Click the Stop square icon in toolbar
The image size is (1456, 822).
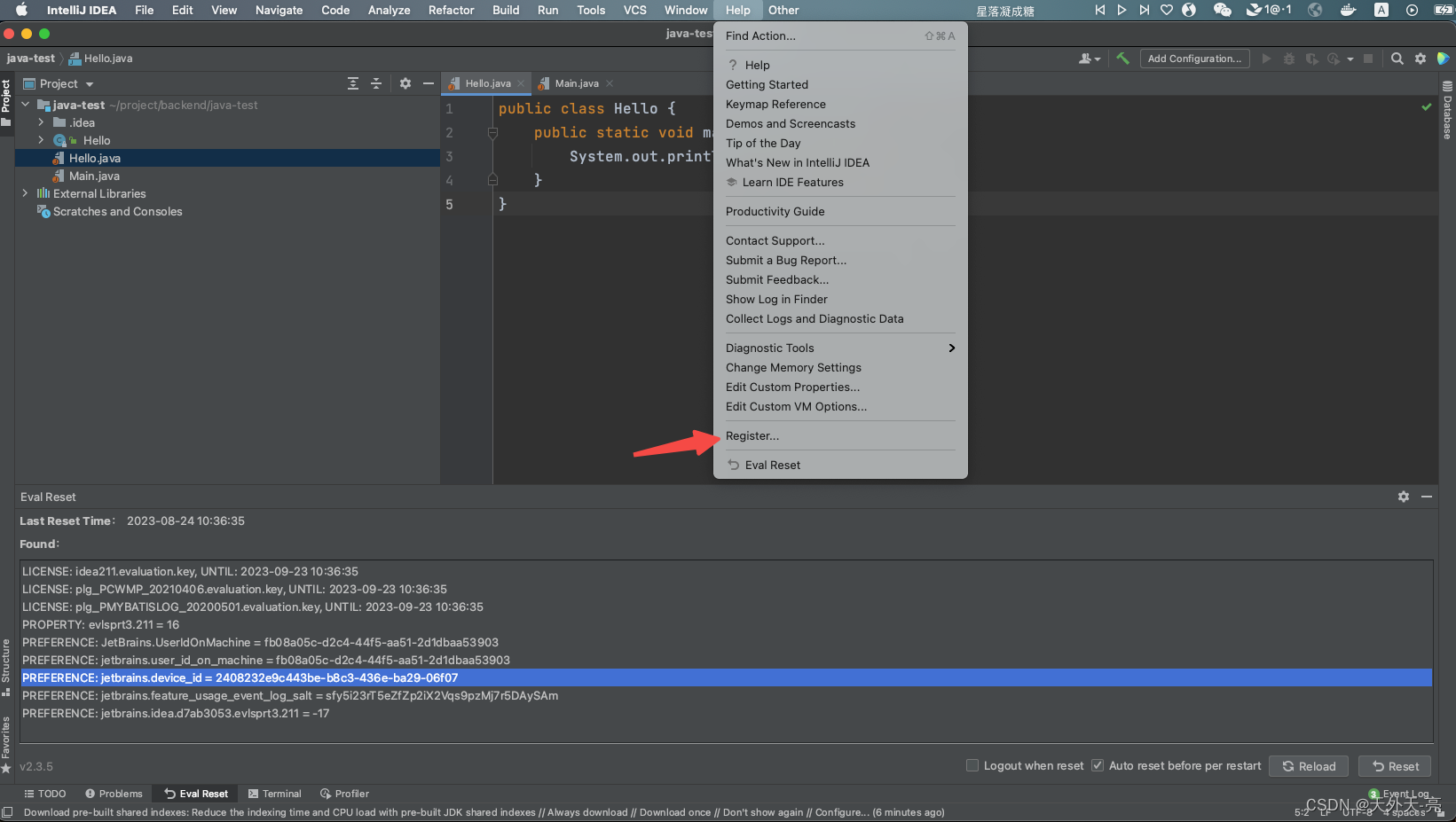1368,59
